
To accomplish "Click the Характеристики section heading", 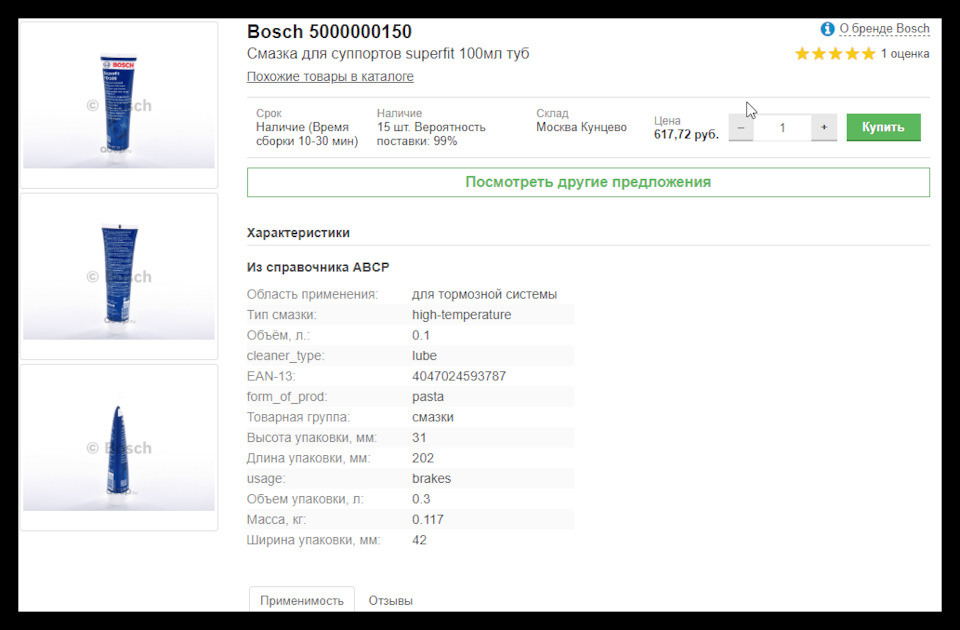I will tap(298, 233).
